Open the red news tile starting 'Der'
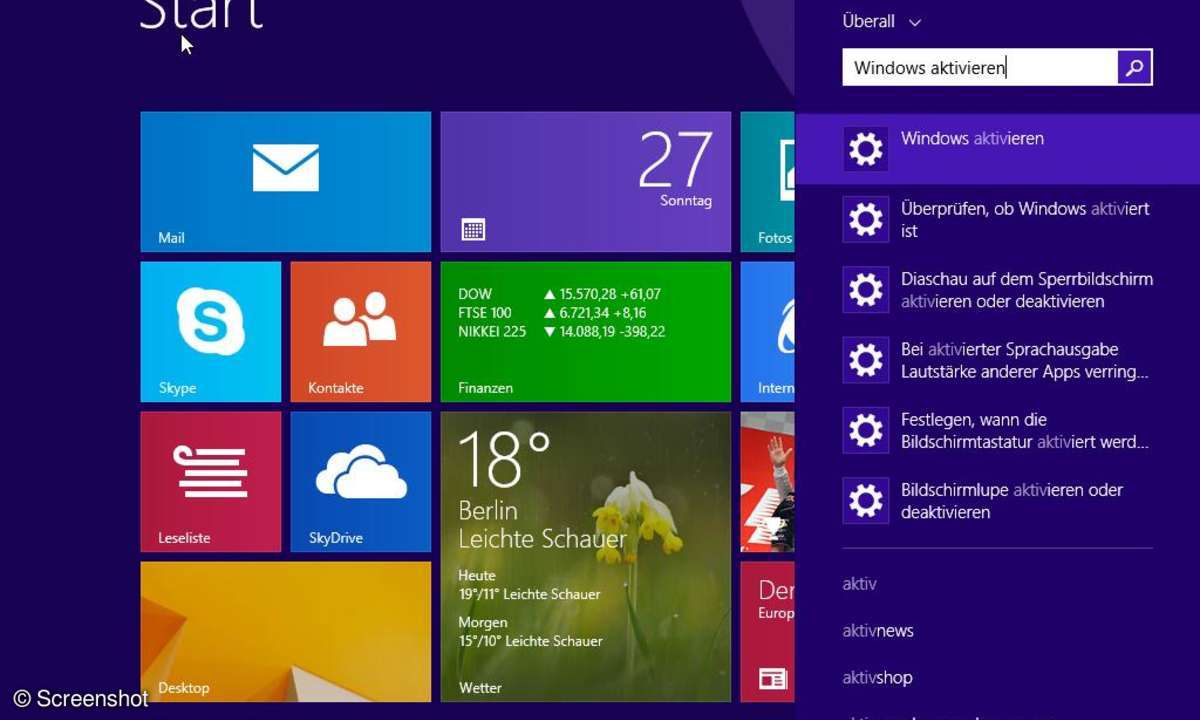Image resolution: width=1200 pixels, height=720 pixels. 768,632
